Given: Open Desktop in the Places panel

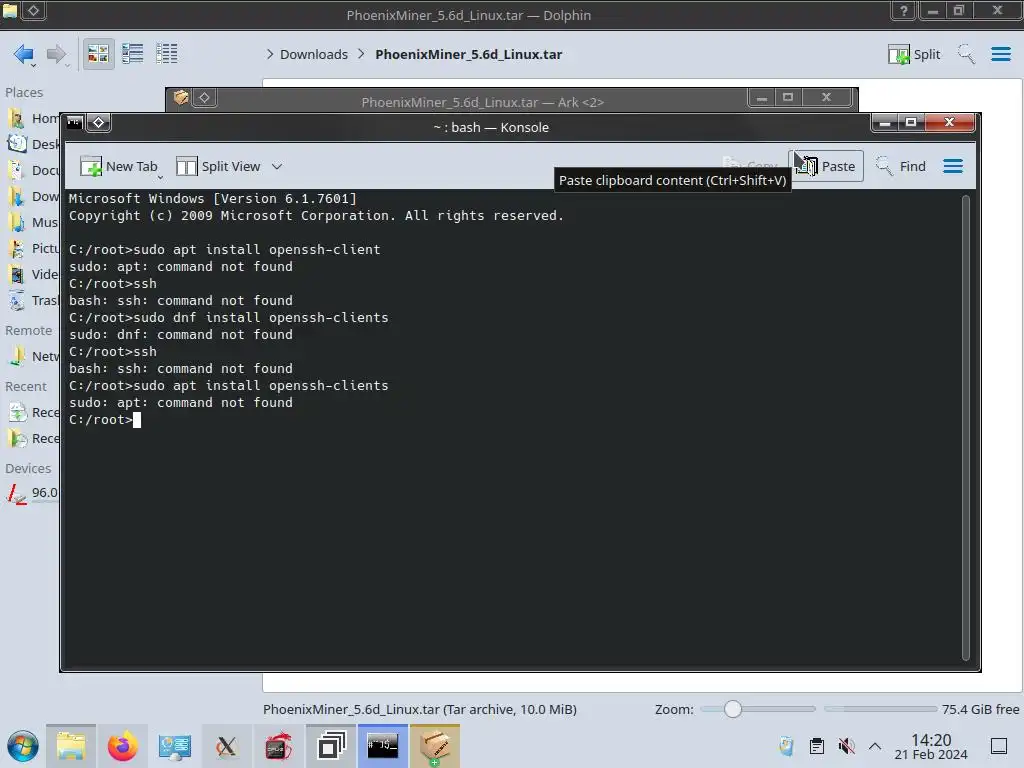Looking at the screenshot, I should (x=33, y=144).
